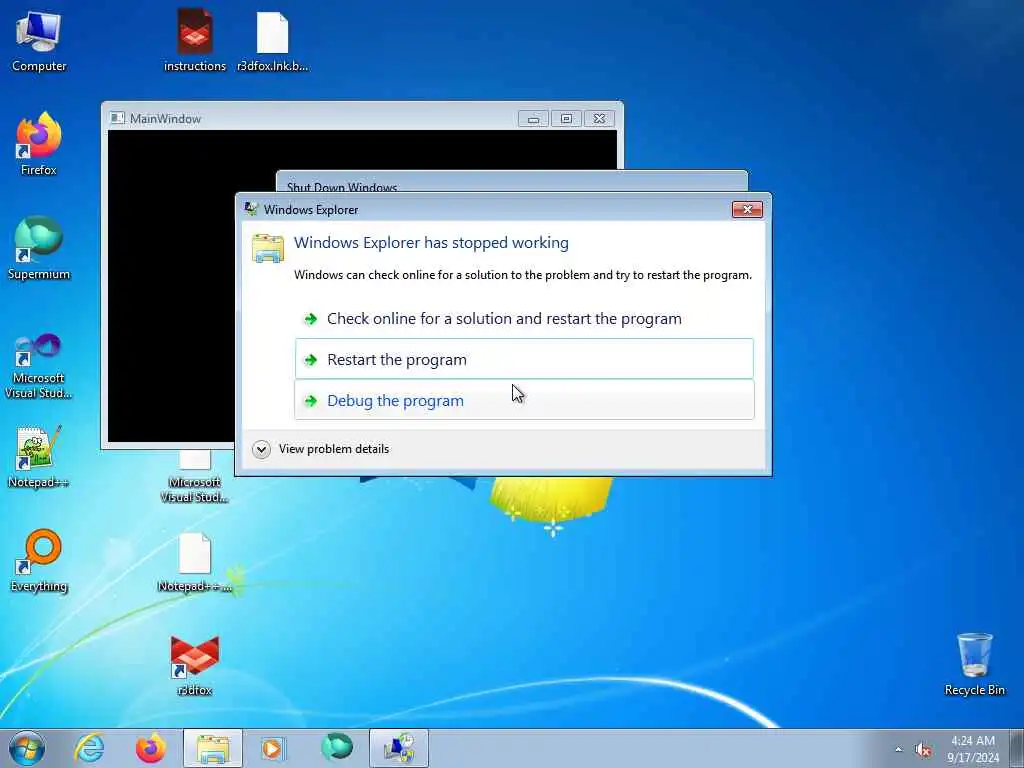Select the Microsoft Visual Stud.. file behind MainWindow

click(195, 477)
